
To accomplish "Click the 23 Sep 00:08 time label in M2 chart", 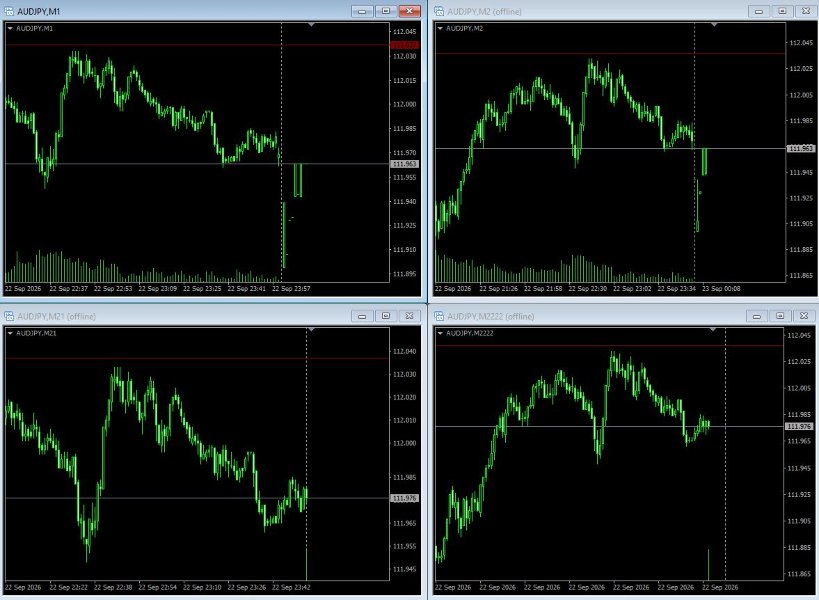I will coord(721,288).
